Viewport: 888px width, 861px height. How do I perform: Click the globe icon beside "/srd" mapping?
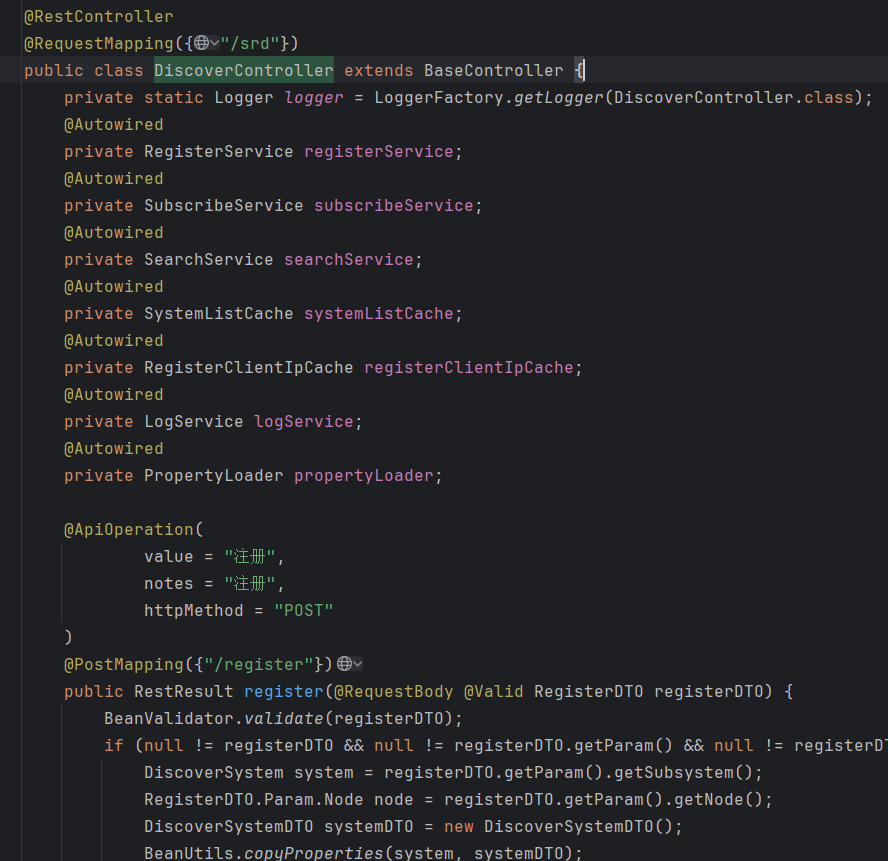point(201,43)
